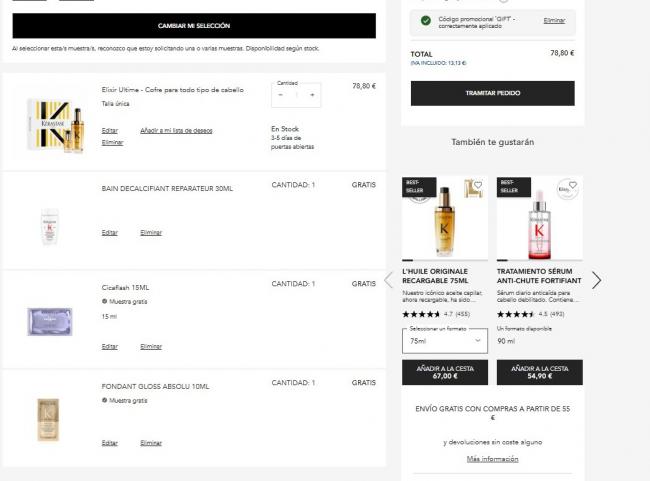Image resolution: width=650 pixels, height=481 pixels.
Task: Click Tramitar pedido checkout button
Action: tap(492, 93)
